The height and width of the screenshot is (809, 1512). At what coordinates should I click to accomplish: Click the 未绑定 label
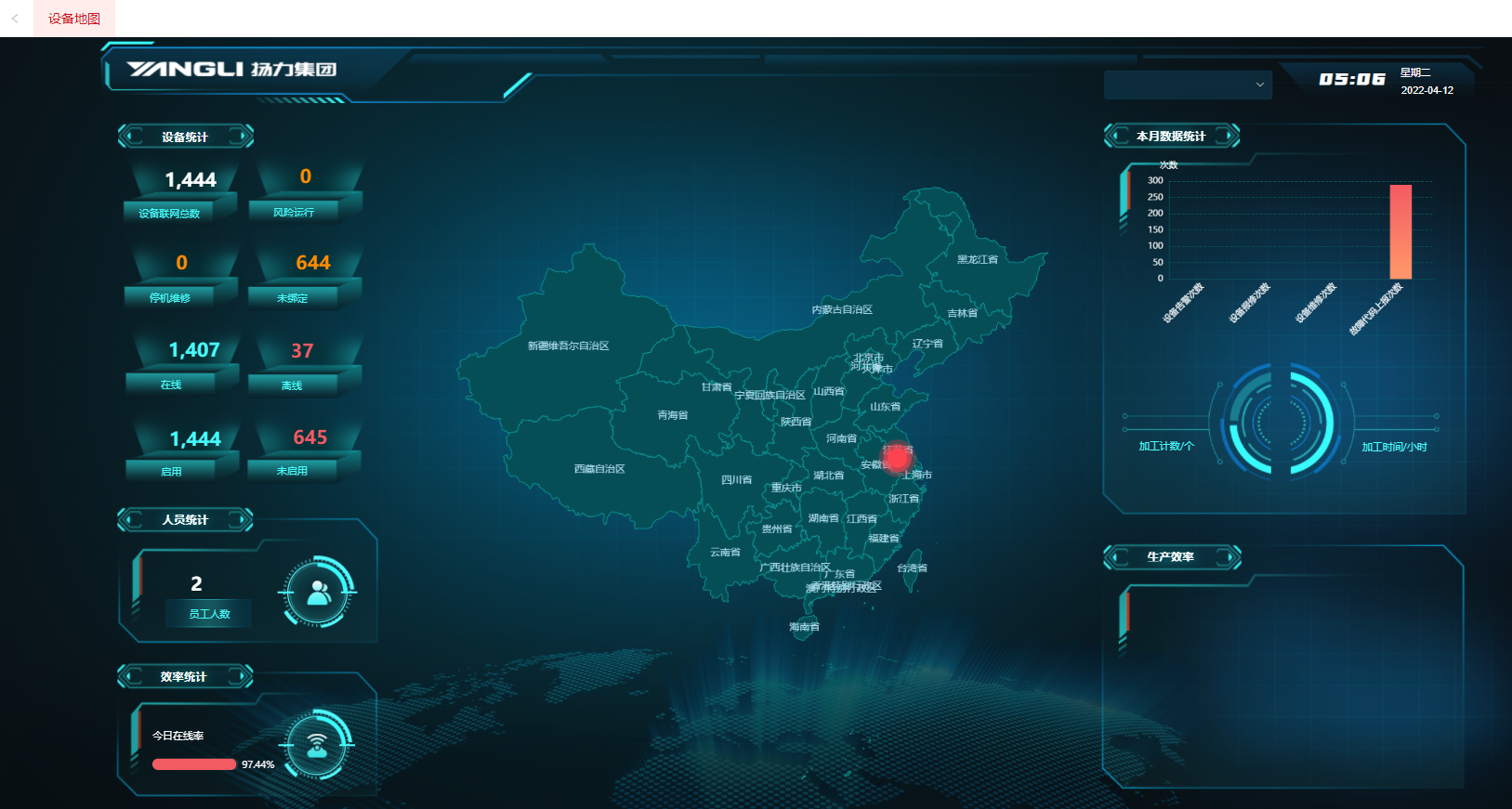(292, 298)
